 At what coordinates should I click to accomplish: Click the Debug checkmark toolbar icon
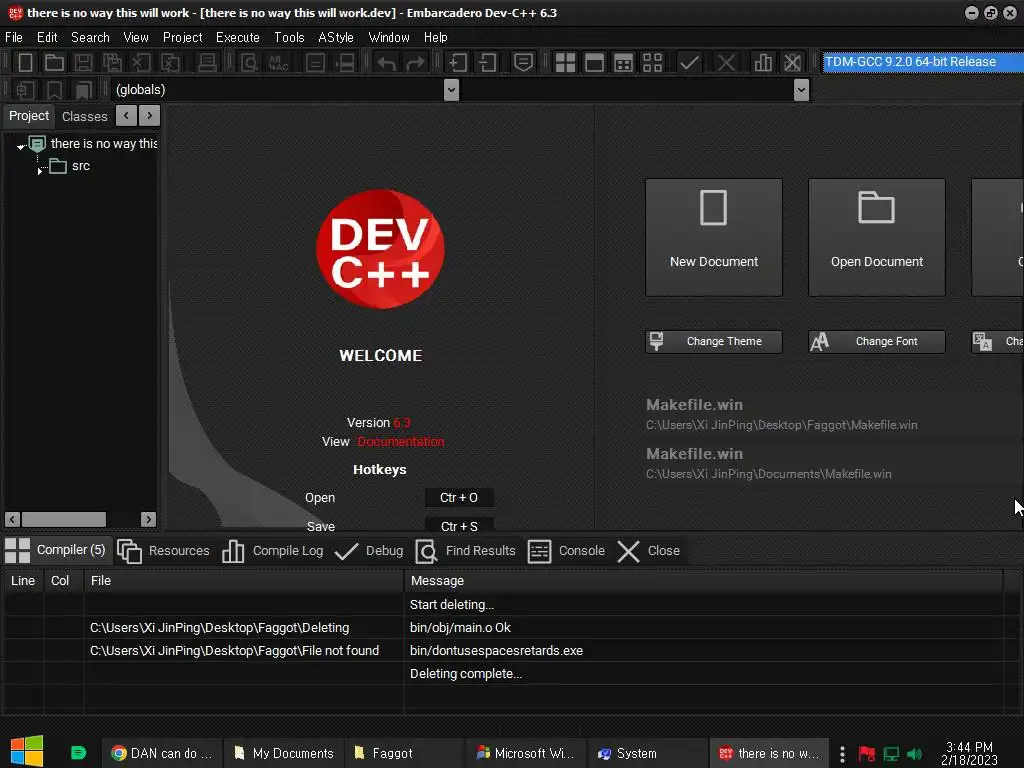[x=690, y=63]
